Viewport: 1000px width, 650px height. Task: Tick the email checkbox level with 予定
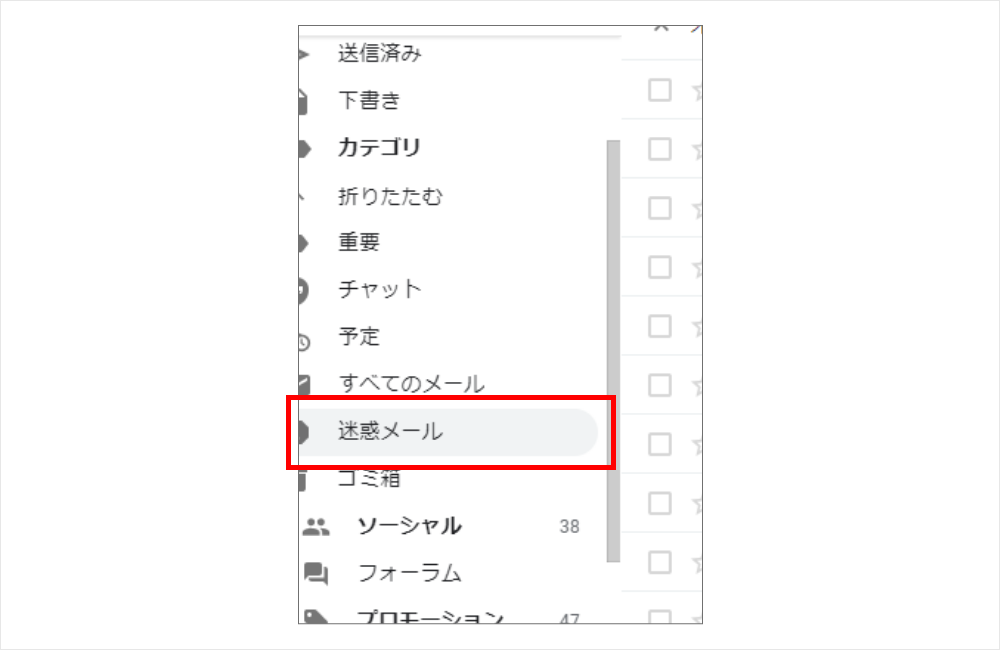pyautogui.click(x=659, y=326)
